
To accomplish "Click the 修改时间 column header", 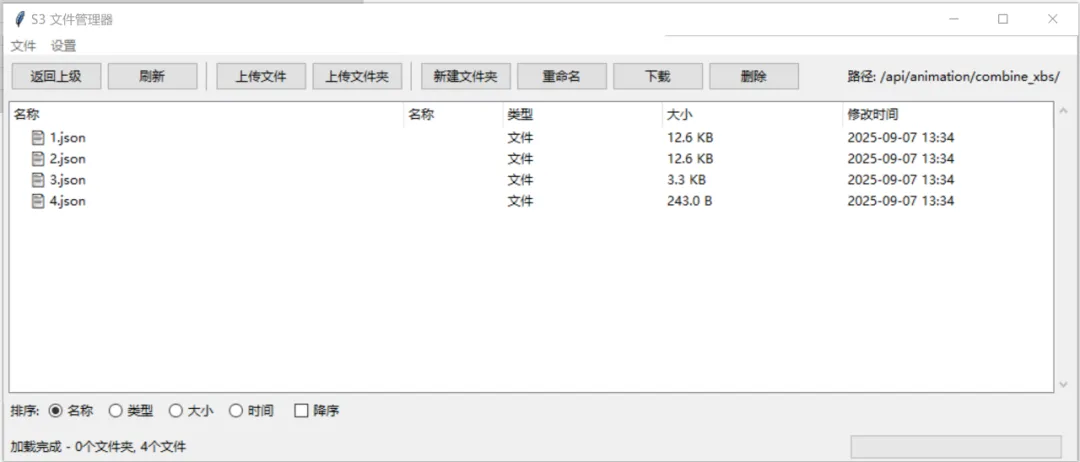I will 872,115.
